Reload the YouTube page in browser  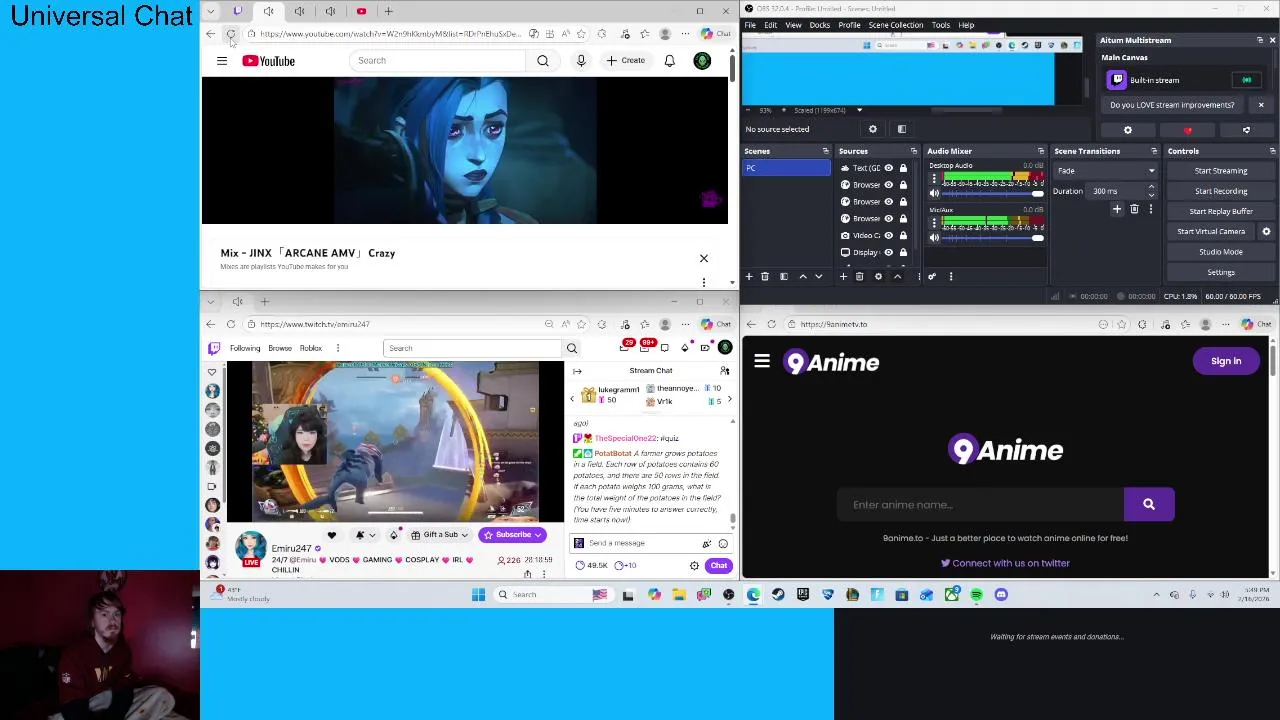[231, 34]
